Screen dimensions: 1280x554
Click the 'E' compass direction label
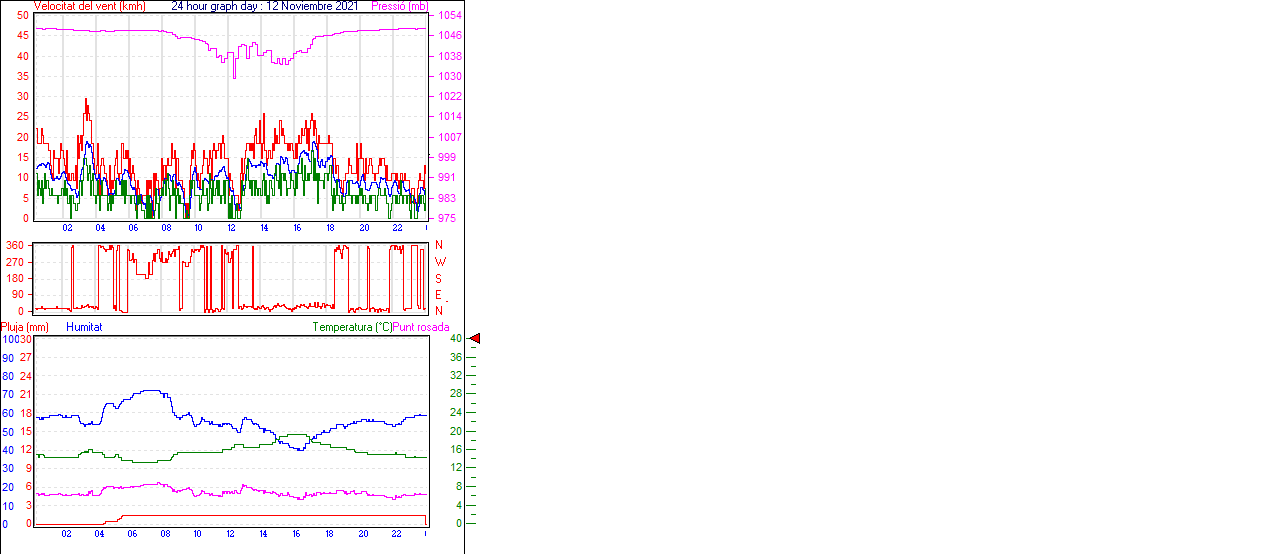[438, 295]
